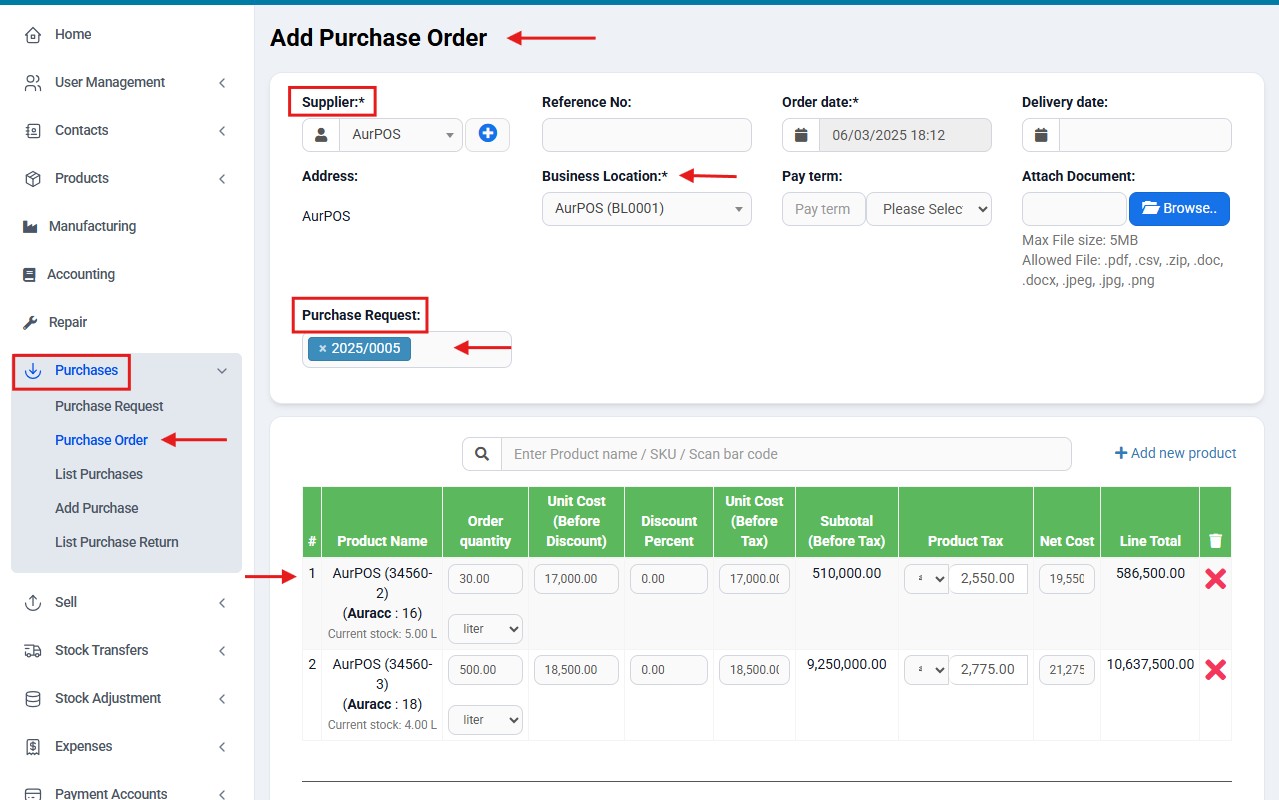Remove the AurPOS (34560-2) product row
The height and width of the screenshot is (800, 1279).
1215,578
